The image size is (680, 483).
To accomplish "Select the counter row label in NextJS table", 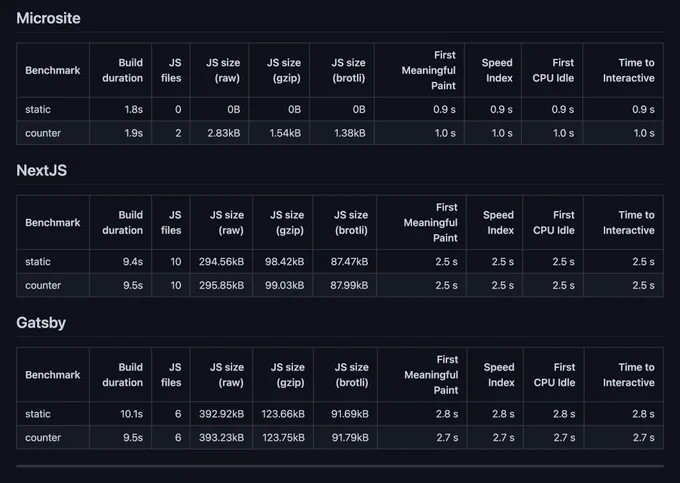I will [x=42, y=285].
